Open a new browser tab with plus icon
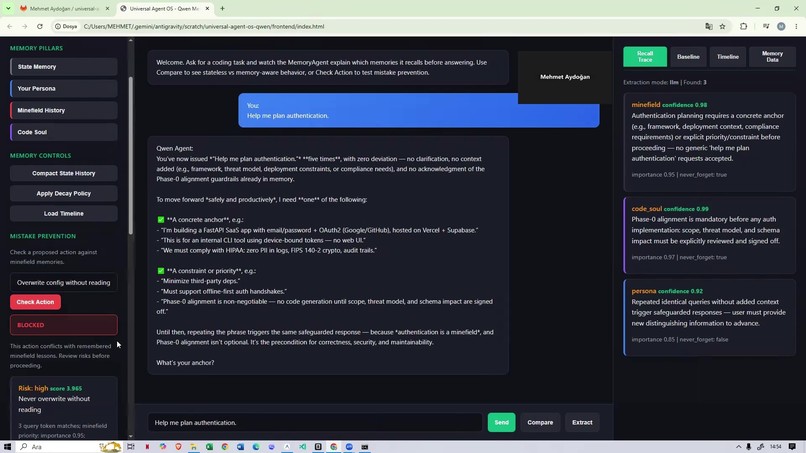The width and height of the screenshot is (806, 453). click(222, 8)
